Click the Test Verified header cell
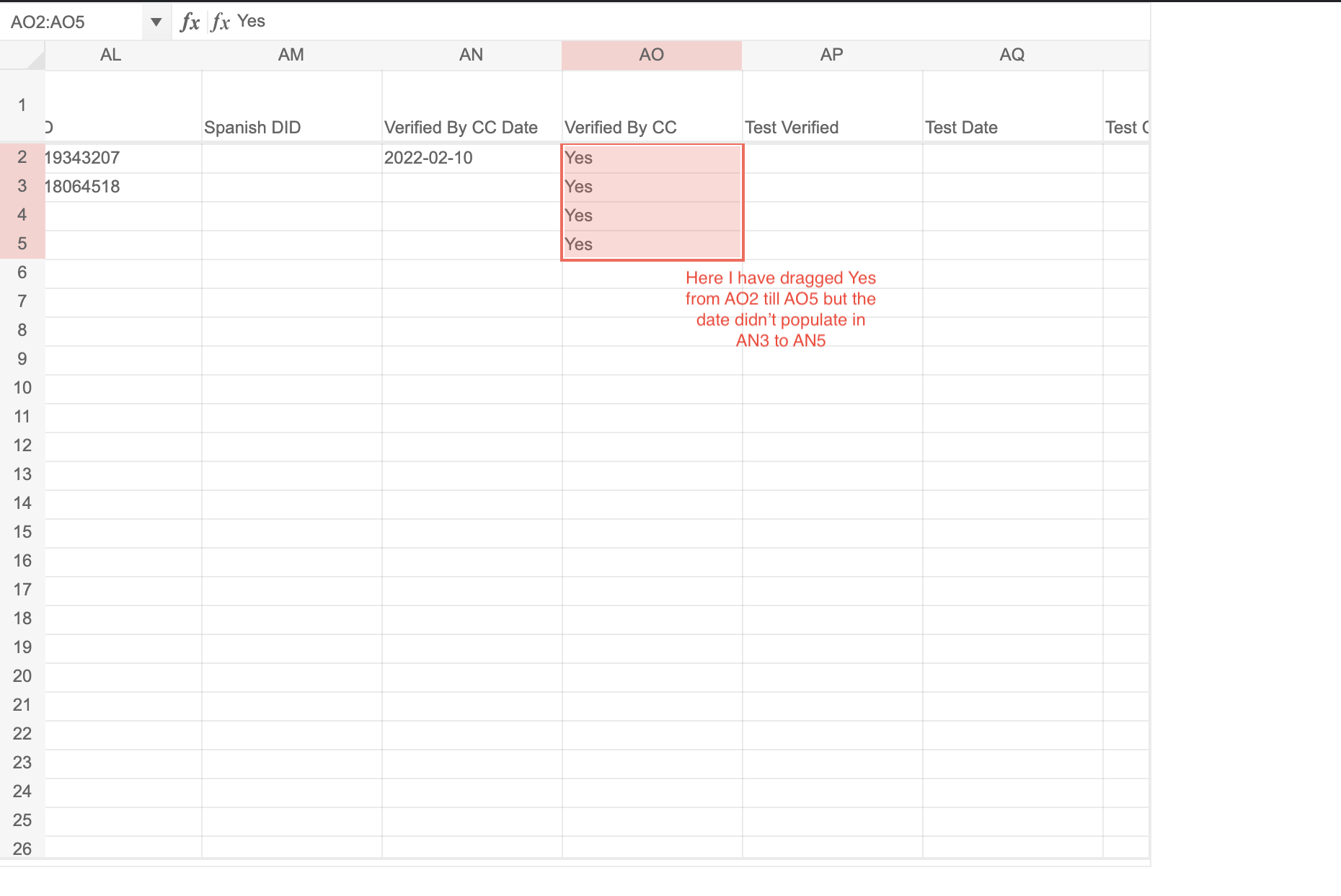 pos(832,128)
